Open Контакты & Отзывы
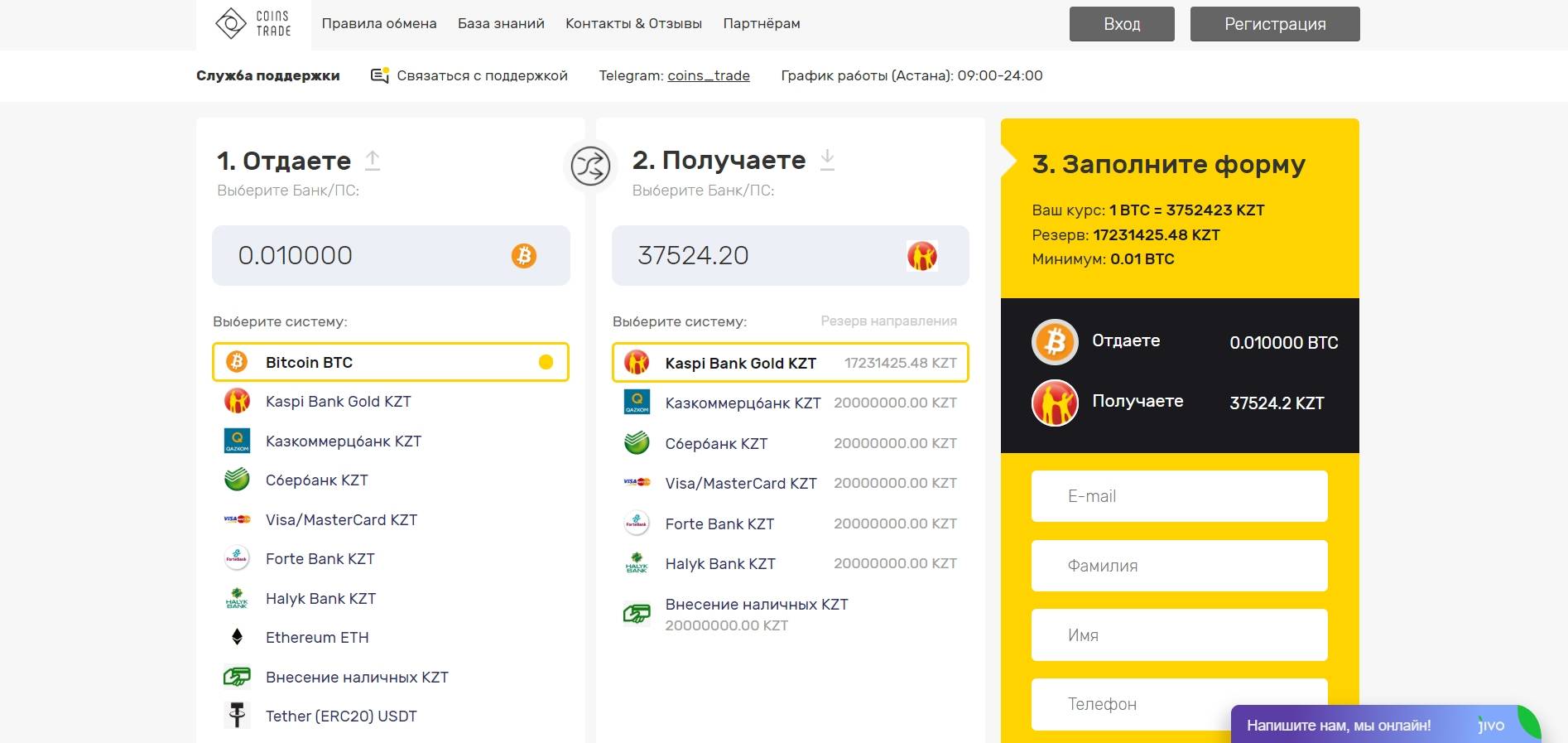The width and height of the screenshot is (1568, 743). point(633,23)
